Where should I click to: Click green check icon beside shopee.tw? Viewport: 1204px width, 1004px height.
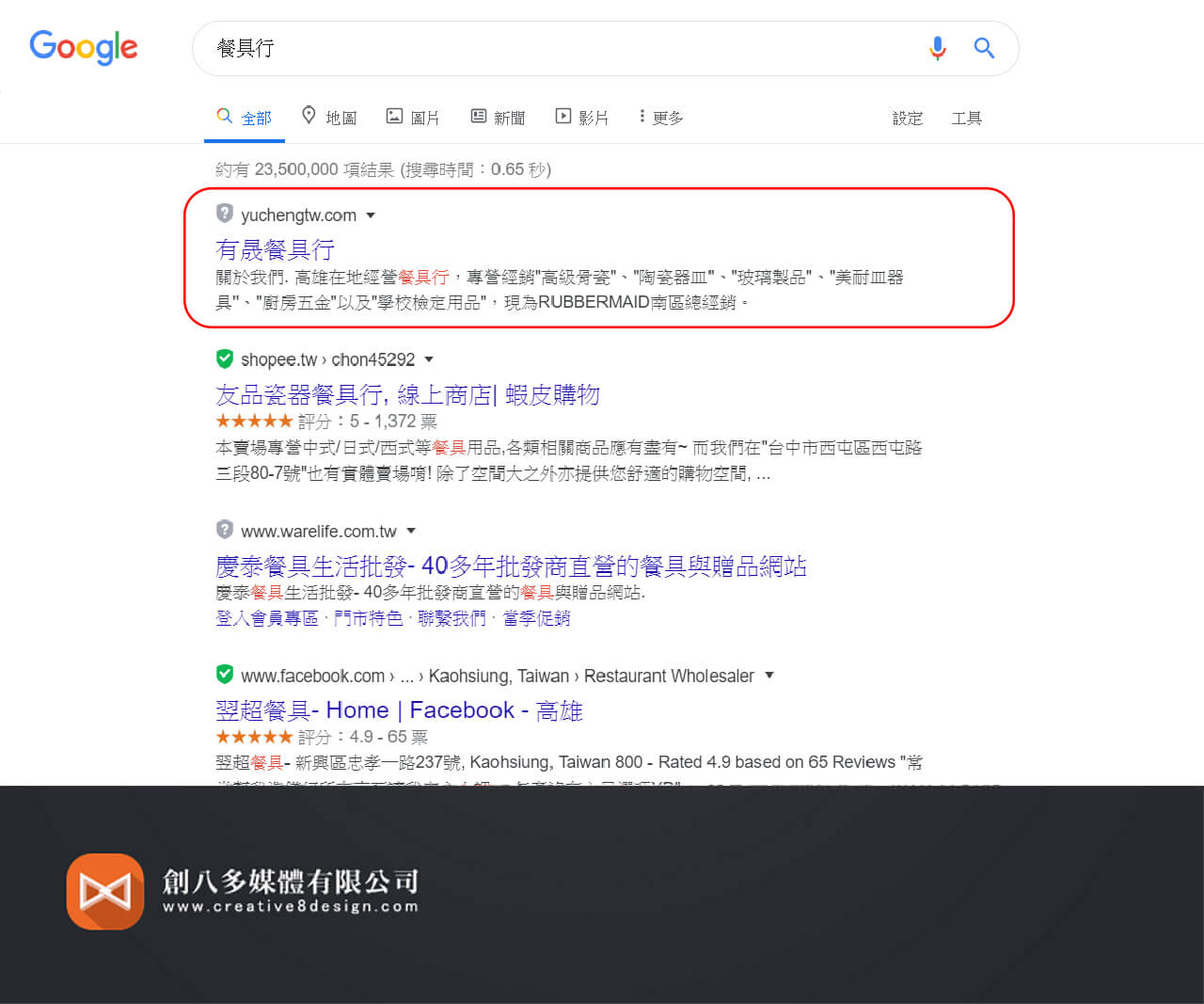tap(224, 359)
